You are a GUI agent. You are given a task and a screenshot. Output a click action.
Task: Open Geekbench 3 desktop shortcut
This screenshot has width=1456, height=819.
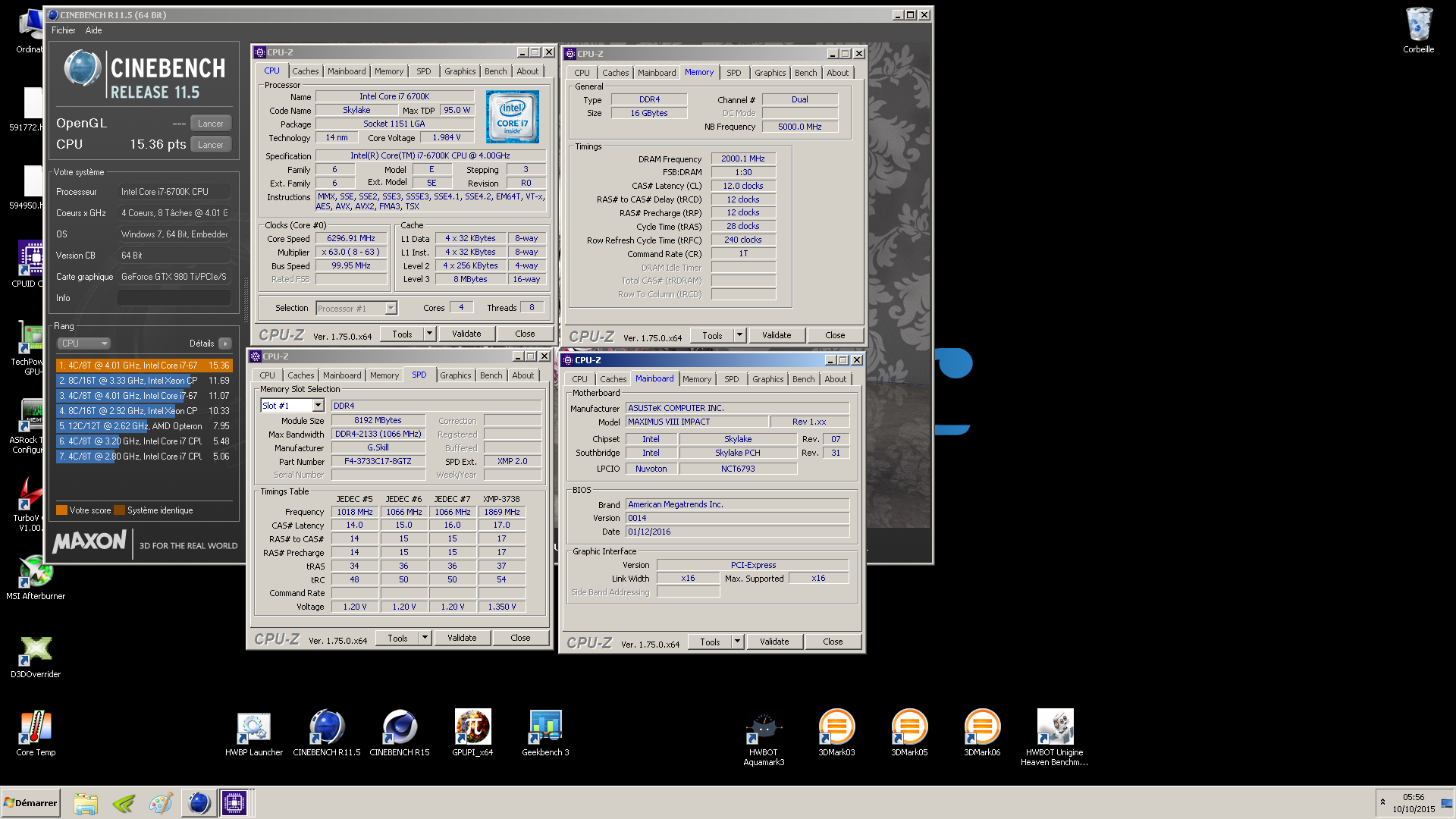click(545, 733)
